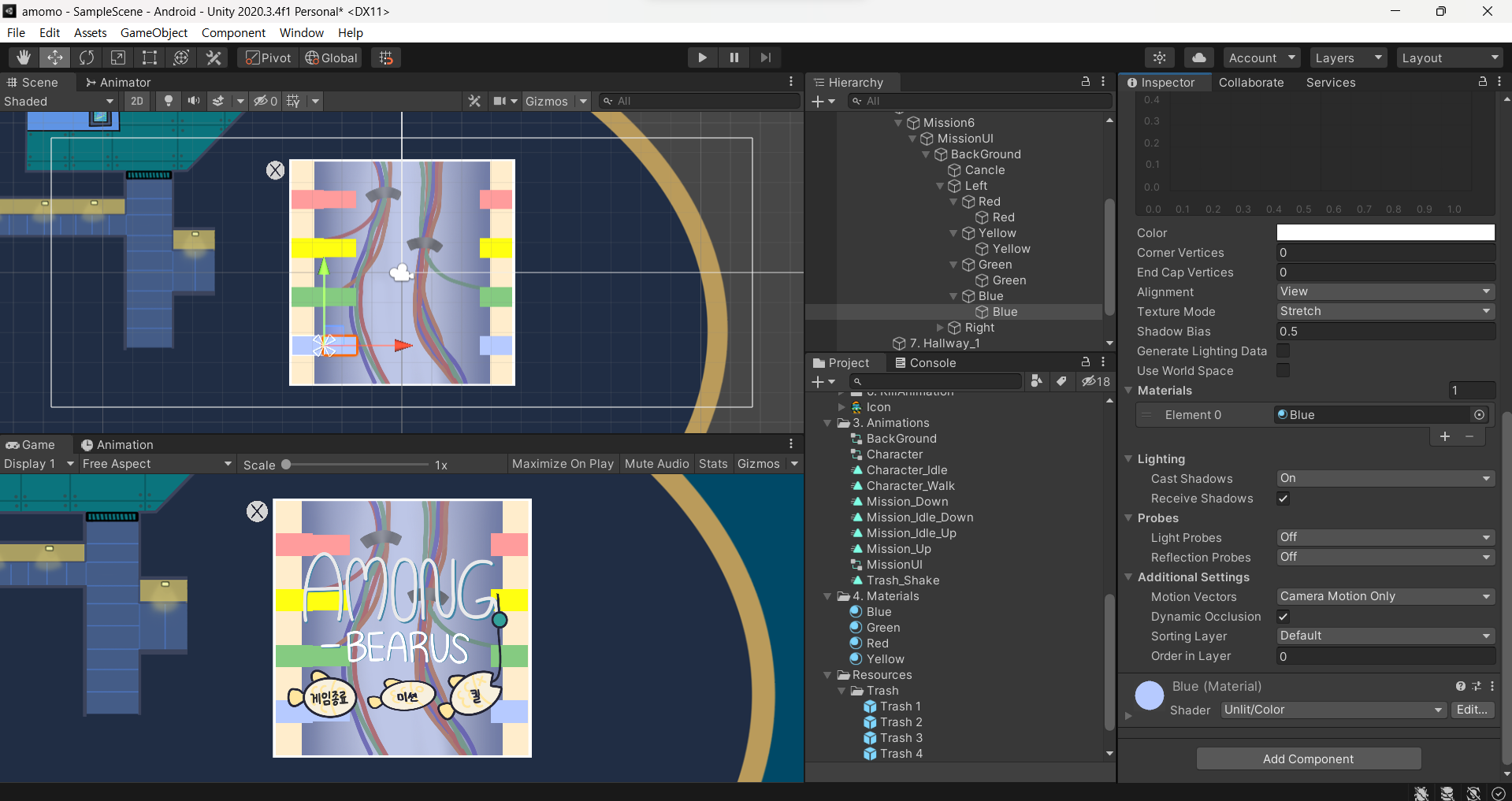Viewport: 1512px width, 801px height.
Task: Enable Use World Space checkbox
Action: click(1284, 370)
